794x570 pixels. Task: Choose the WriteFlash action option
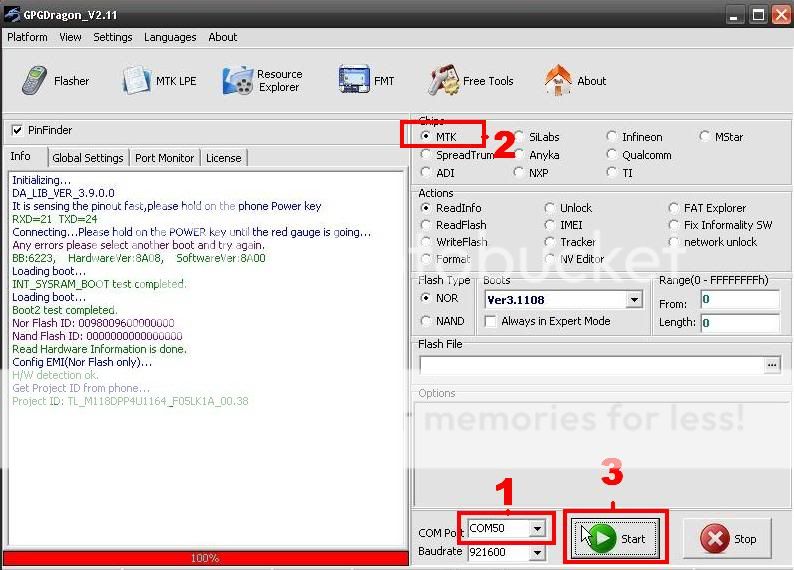427,242
